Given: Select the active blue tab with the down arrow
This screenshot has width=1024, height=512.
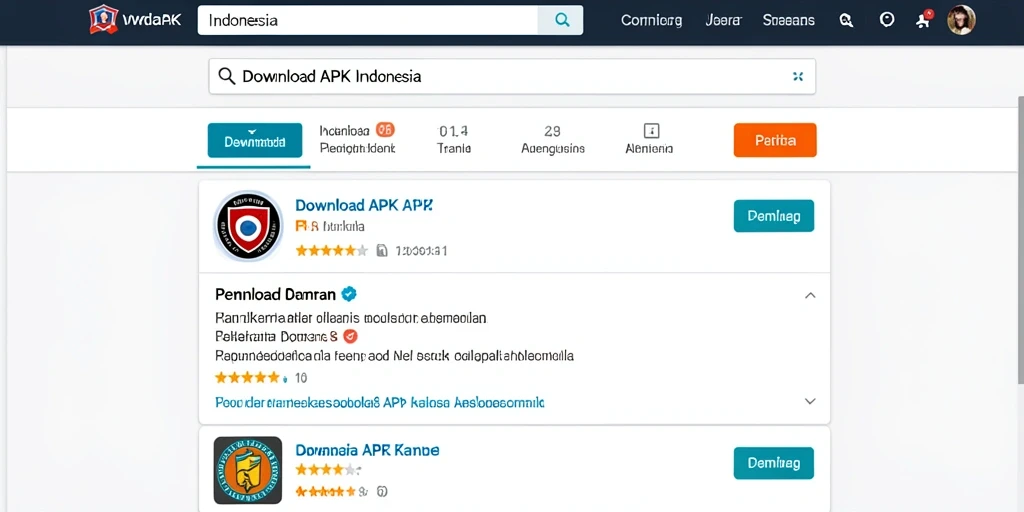Looking at the screenshot, I should pyautogui.click(x=255, y=140).
